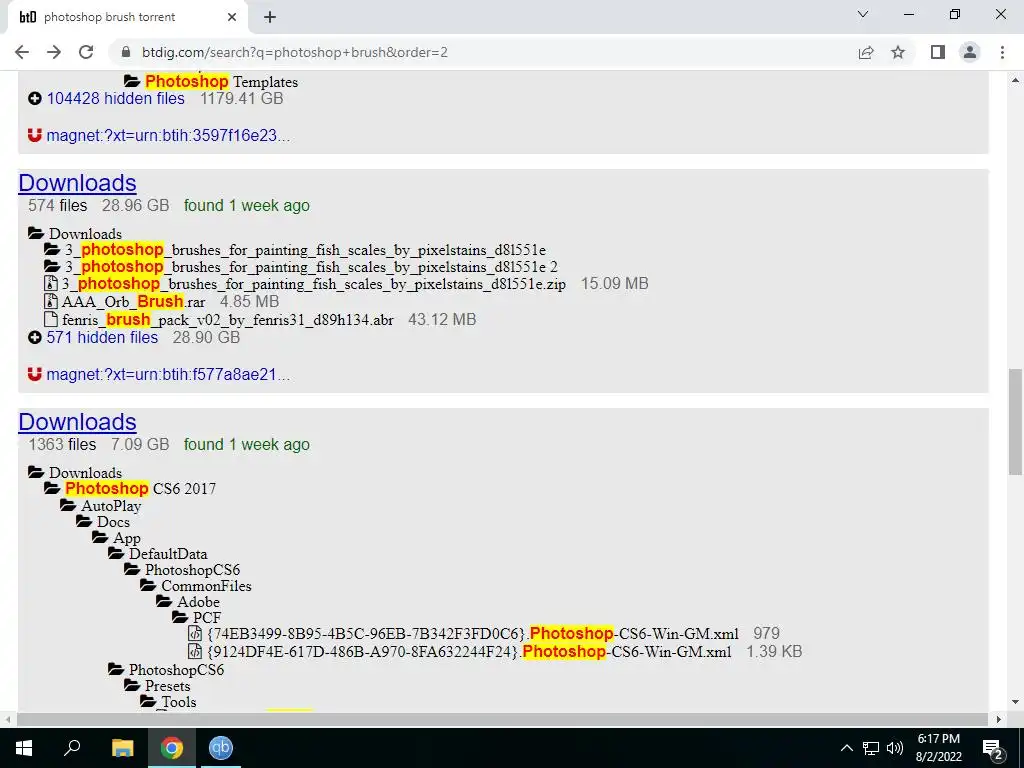Click the Presets folder icon

point(132,686)
